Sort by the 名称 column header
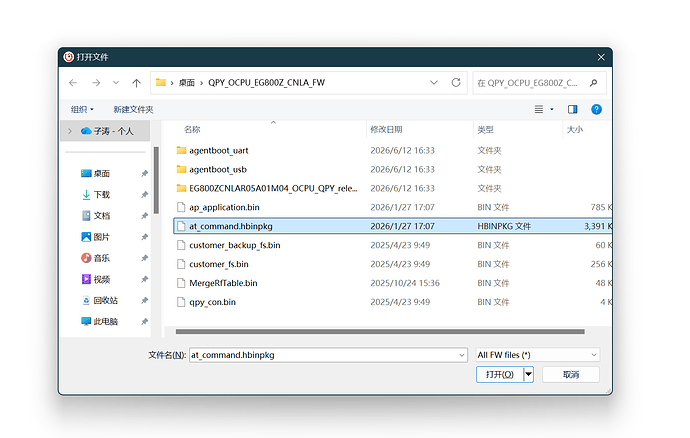The image size is (690, 438). 192,129
